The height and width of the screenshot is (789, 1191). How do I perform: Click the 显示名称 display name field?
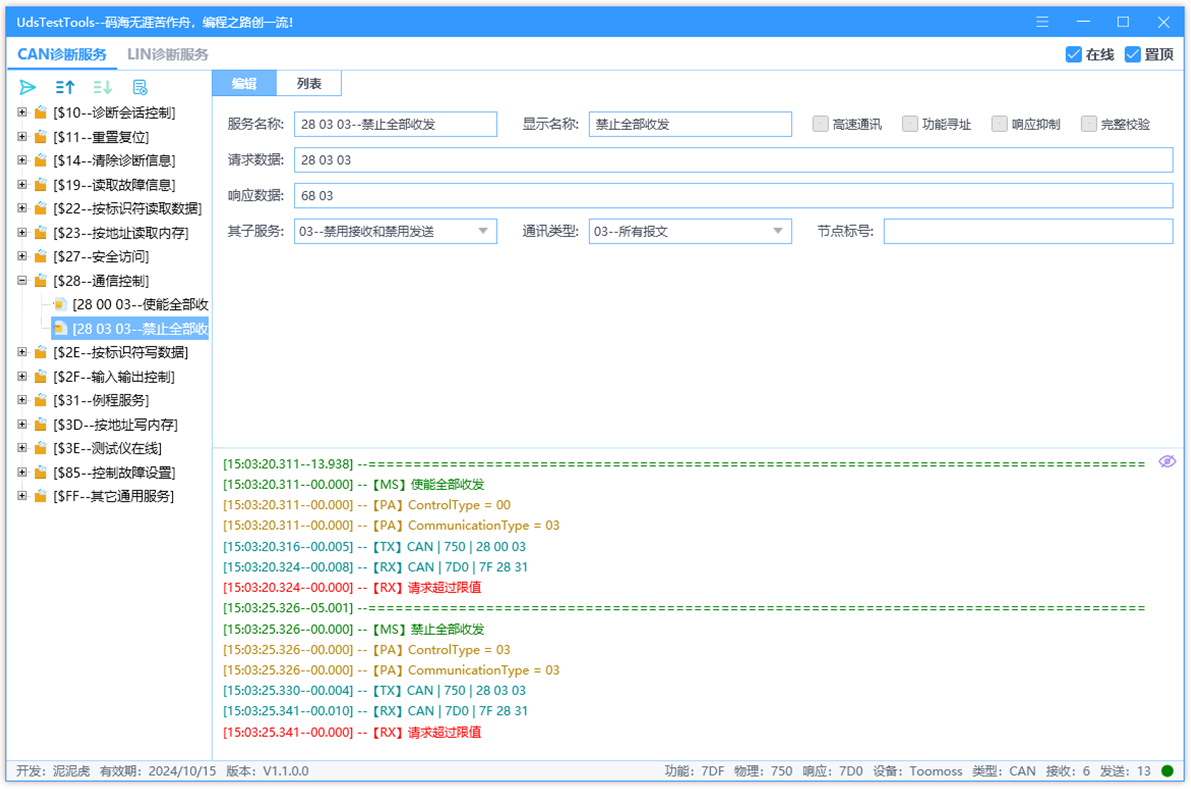(x=690, y=125)
